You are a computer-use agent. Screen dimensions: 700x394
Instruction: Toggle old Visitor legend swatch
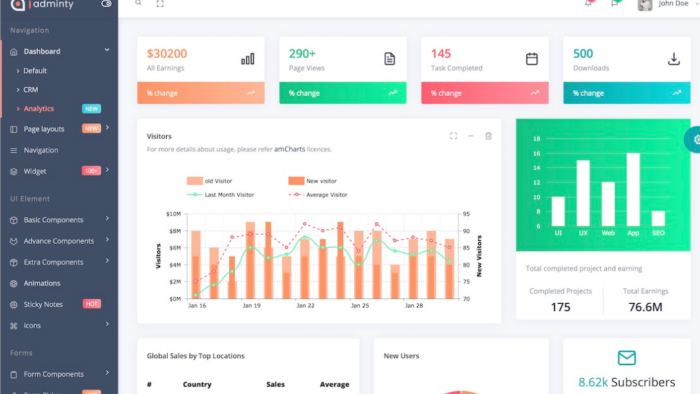(x=195, y=181)
